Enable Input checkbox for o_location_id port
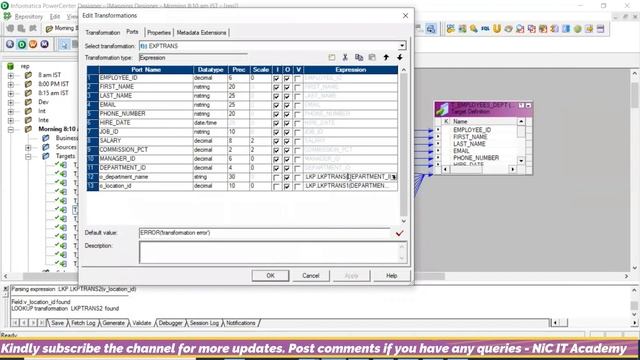640x360 pixels. point(276,186)
